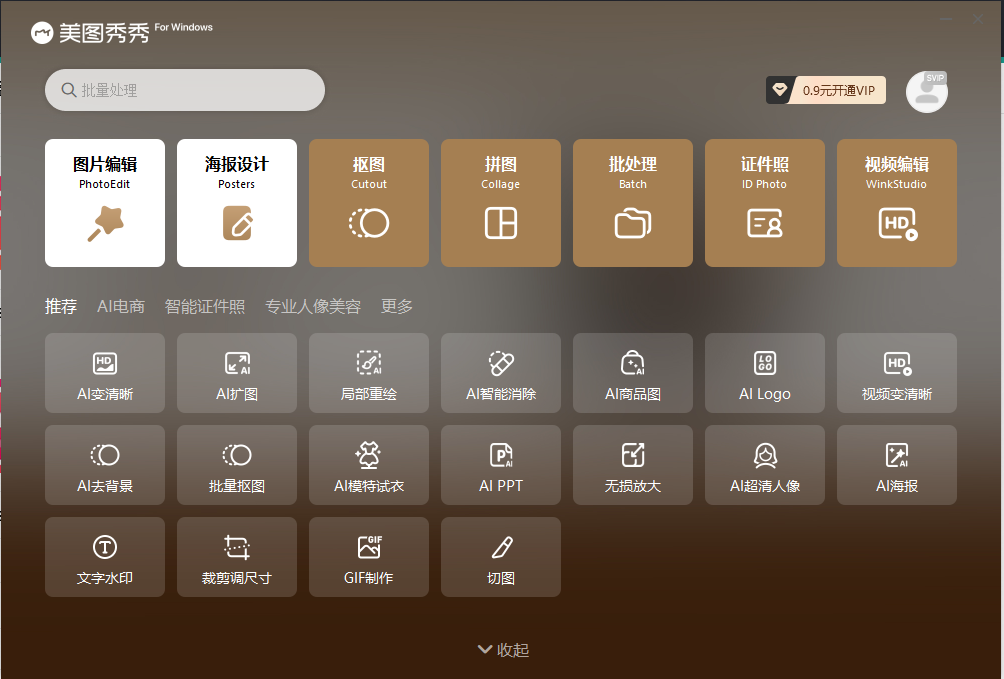Minimize the 美图秀秀 window
Viewport: 1004px width, 679px height.
946,19
